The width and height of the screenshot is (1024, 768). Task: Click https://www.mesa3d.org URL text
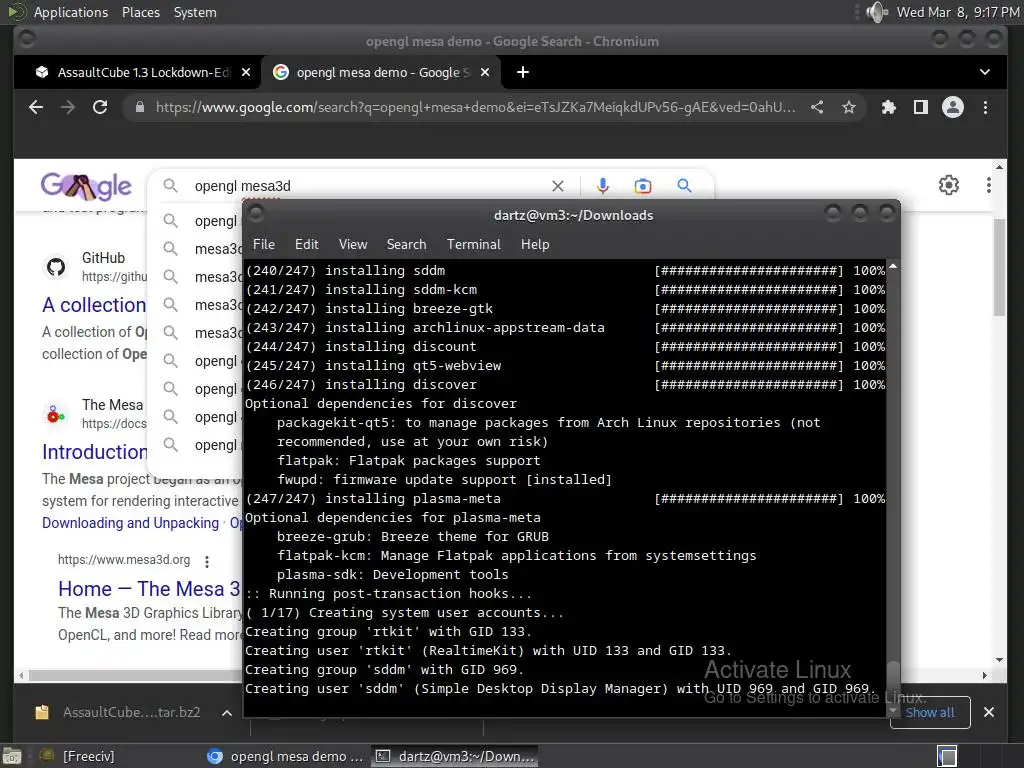coord(124,560)
